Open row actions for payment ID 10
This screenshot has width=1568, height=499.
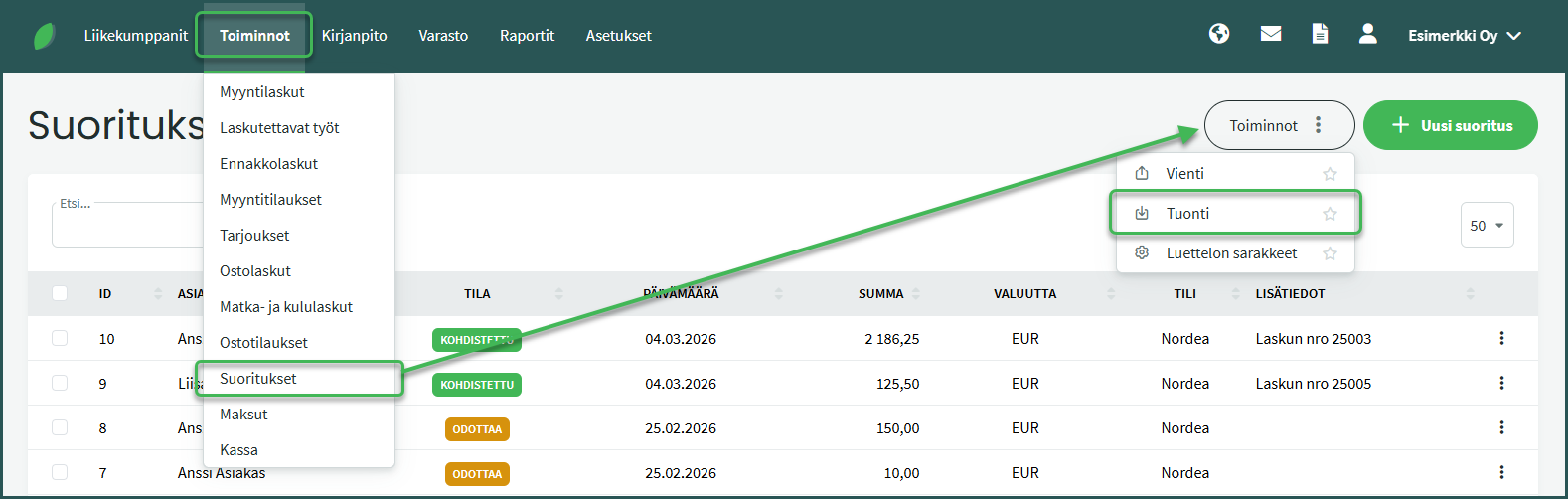point(1501,339)
